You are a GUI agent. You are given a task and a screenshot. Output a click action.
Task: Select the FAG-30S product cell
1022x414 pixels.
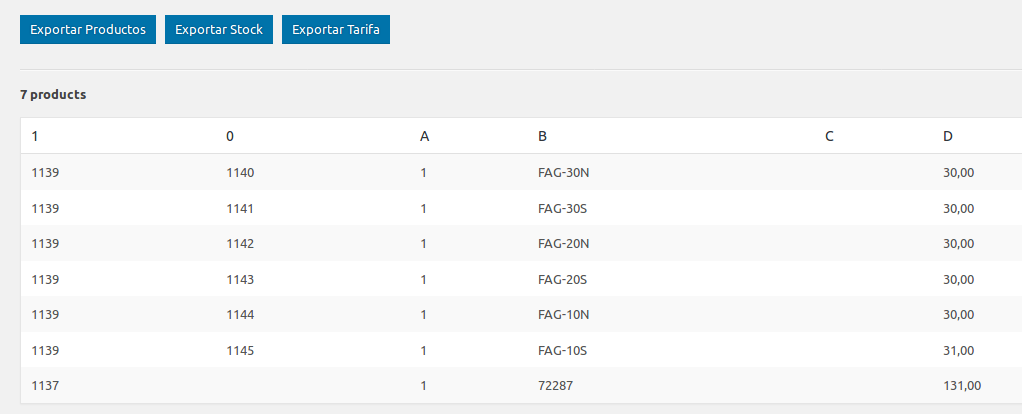pyautogui.click(x=562, y=209)
